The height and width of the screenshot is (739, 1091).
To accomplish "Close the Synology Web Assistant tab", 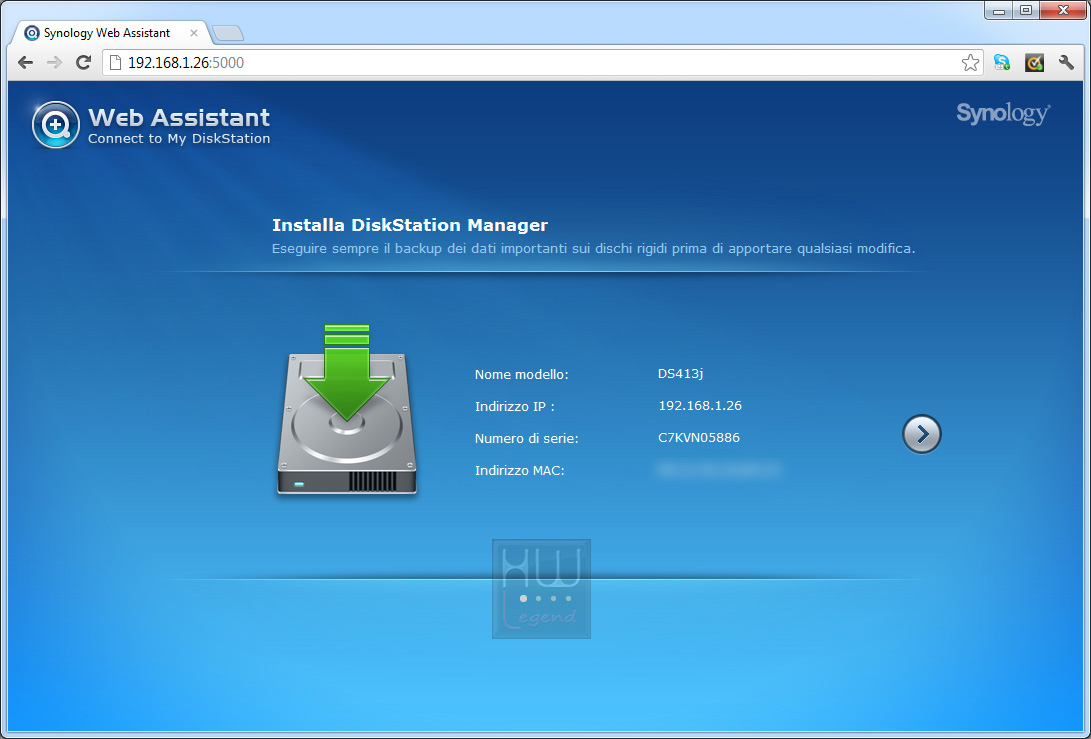I will (194, 33).
